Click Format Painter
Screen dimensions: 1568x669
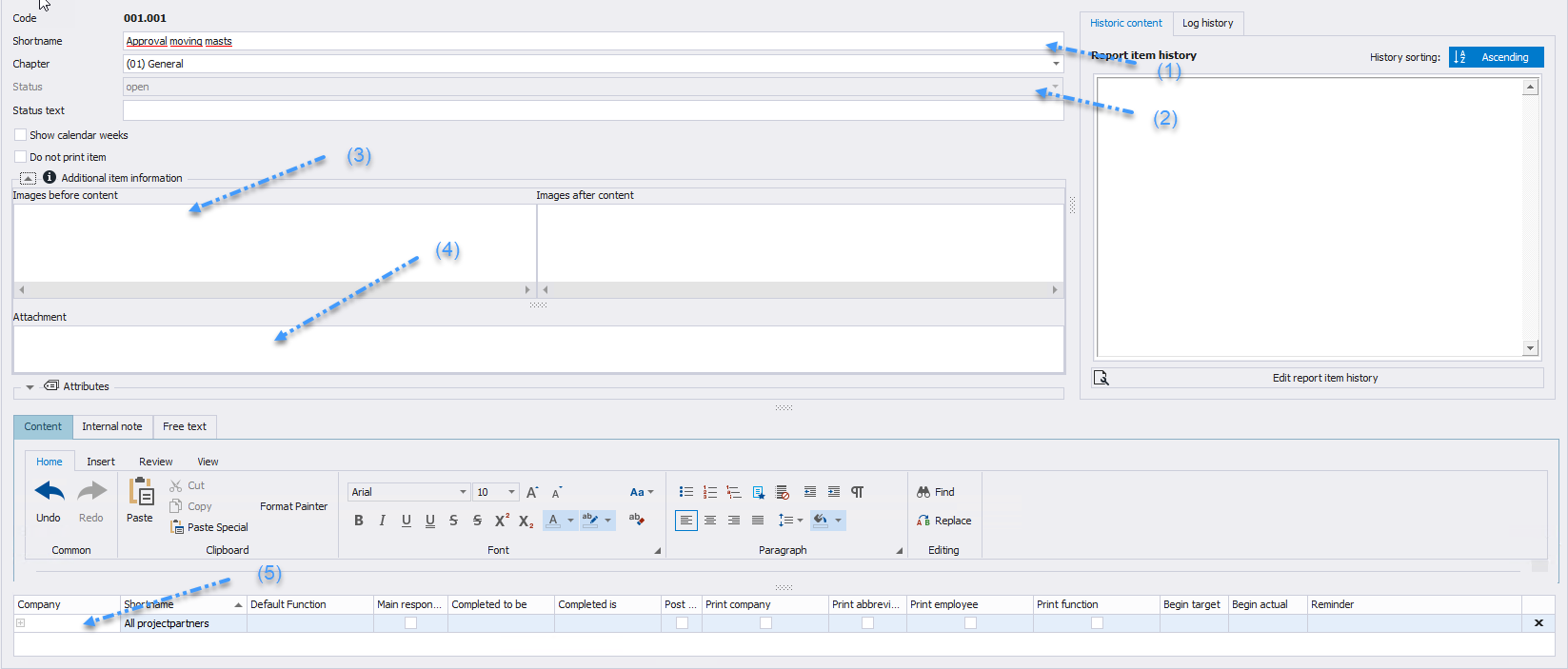pyautogui.click(x=293, y=506)
